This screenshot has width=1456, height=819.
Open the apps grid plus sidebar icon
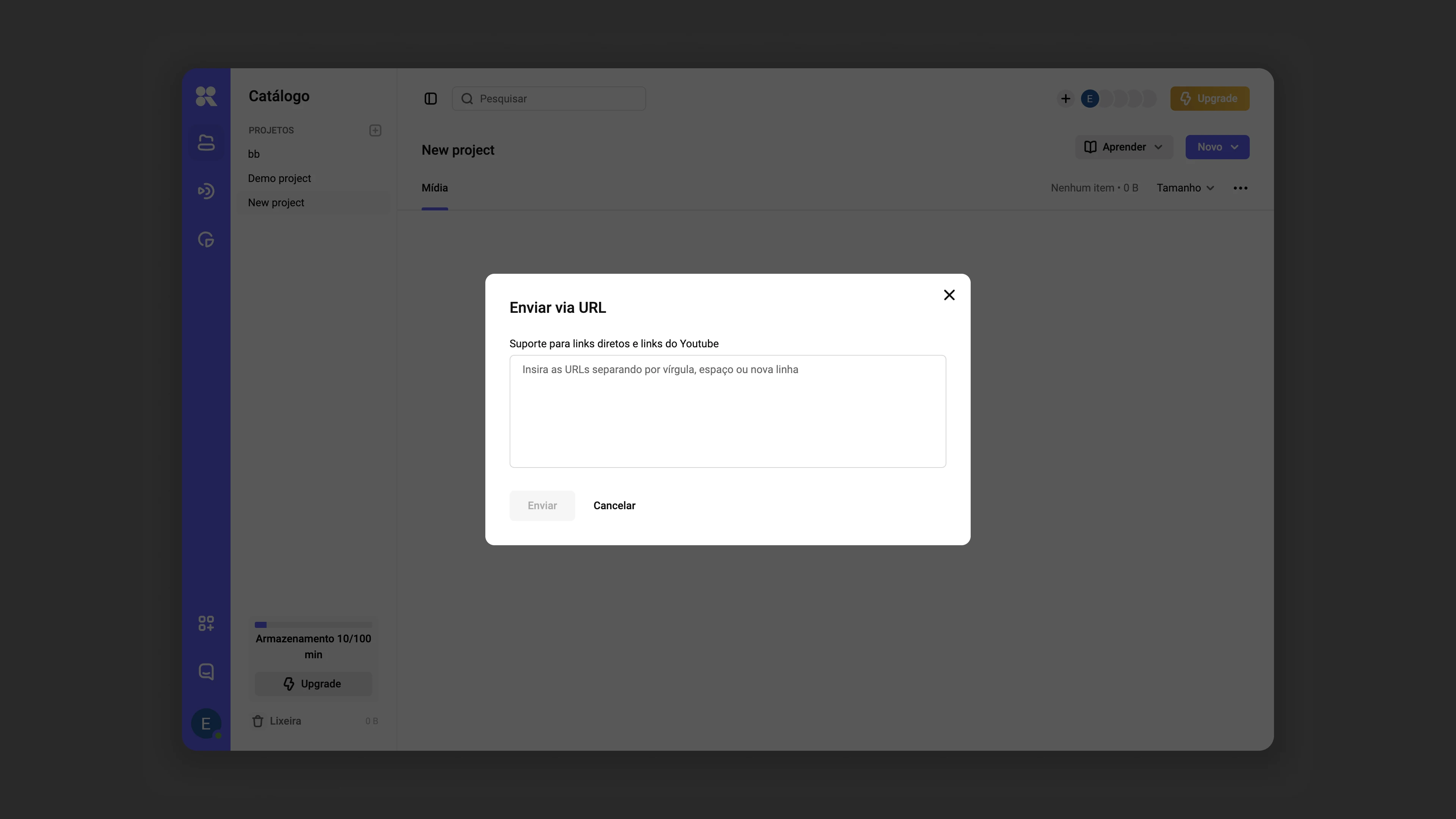tap(206, 623)
